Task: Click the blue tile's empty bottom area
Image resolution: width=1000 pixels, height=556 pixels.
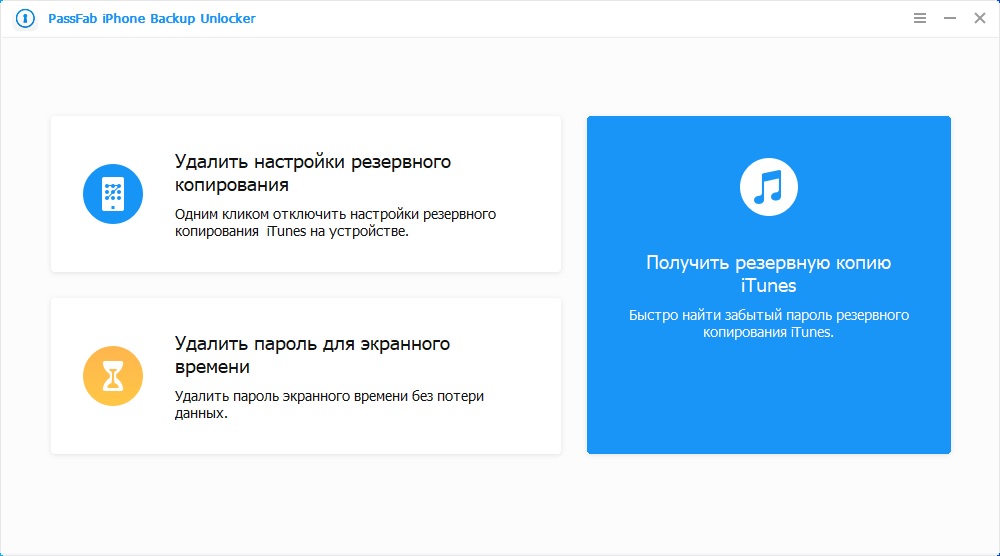Action: (768, 410)
